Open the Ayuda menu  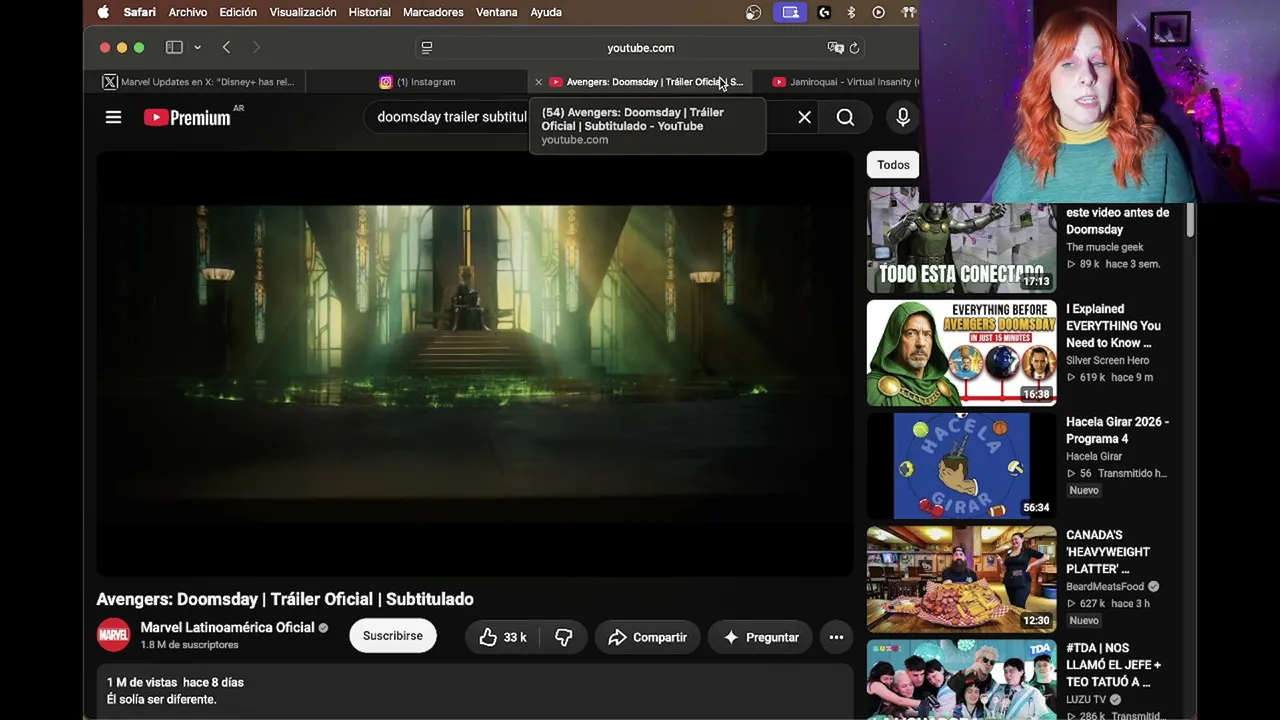tap(546, 12)
